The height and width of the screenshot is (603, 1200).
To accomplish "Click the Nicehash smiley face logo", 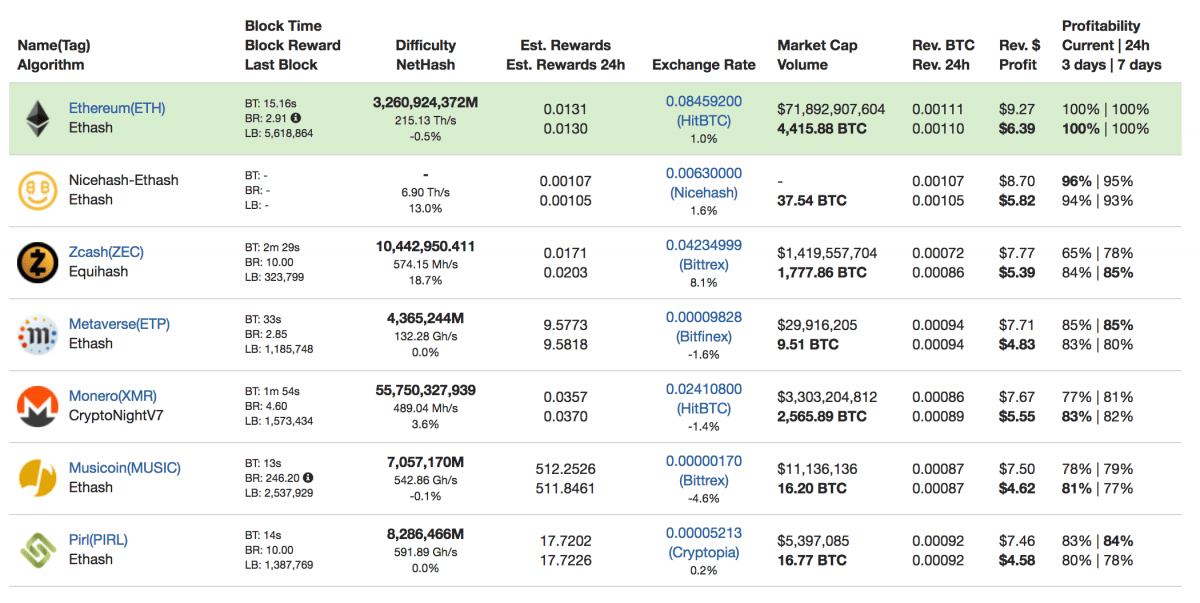I will click(x=38, y=190).
